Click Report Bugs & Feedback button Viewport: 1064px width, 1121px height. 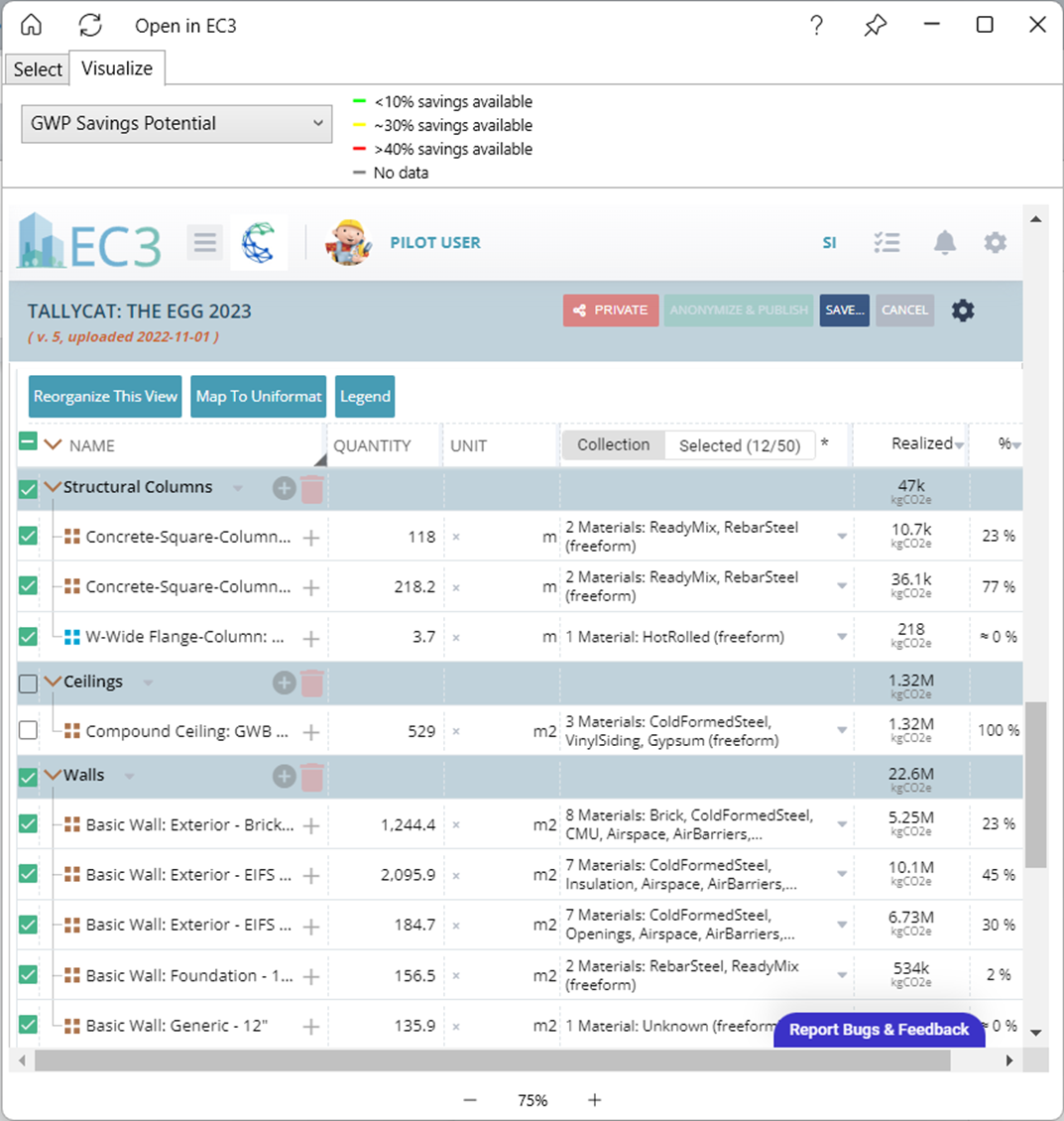(879, 1030)
